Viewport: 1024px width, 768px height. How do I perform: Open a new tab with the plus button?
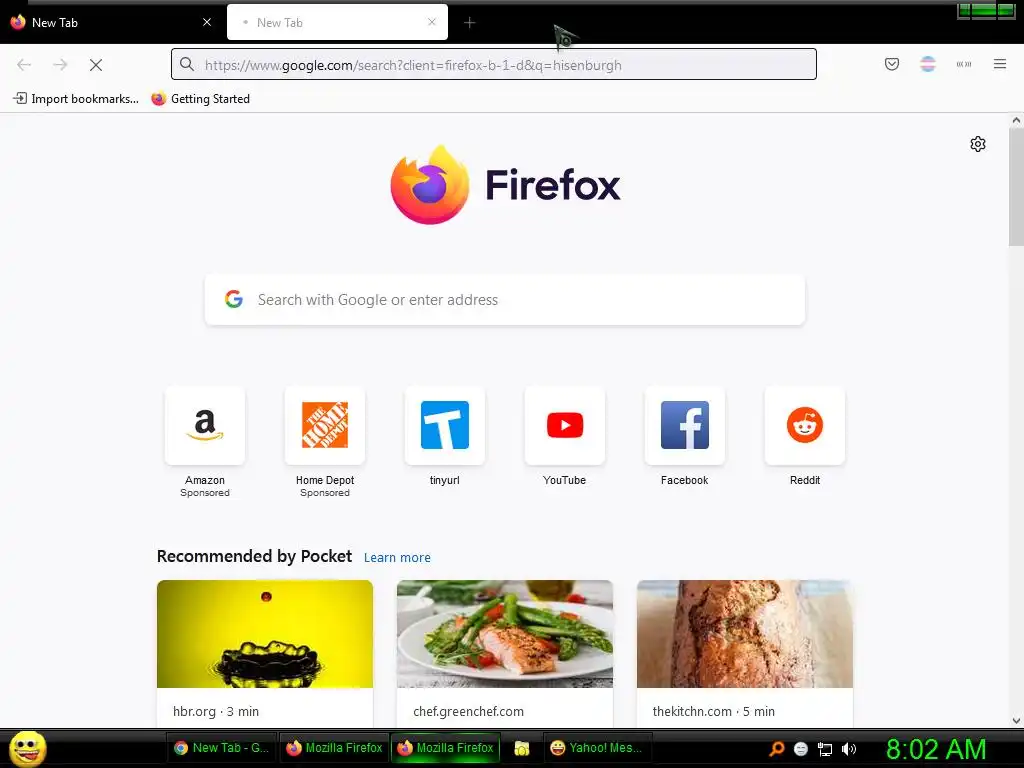point(469,23)
